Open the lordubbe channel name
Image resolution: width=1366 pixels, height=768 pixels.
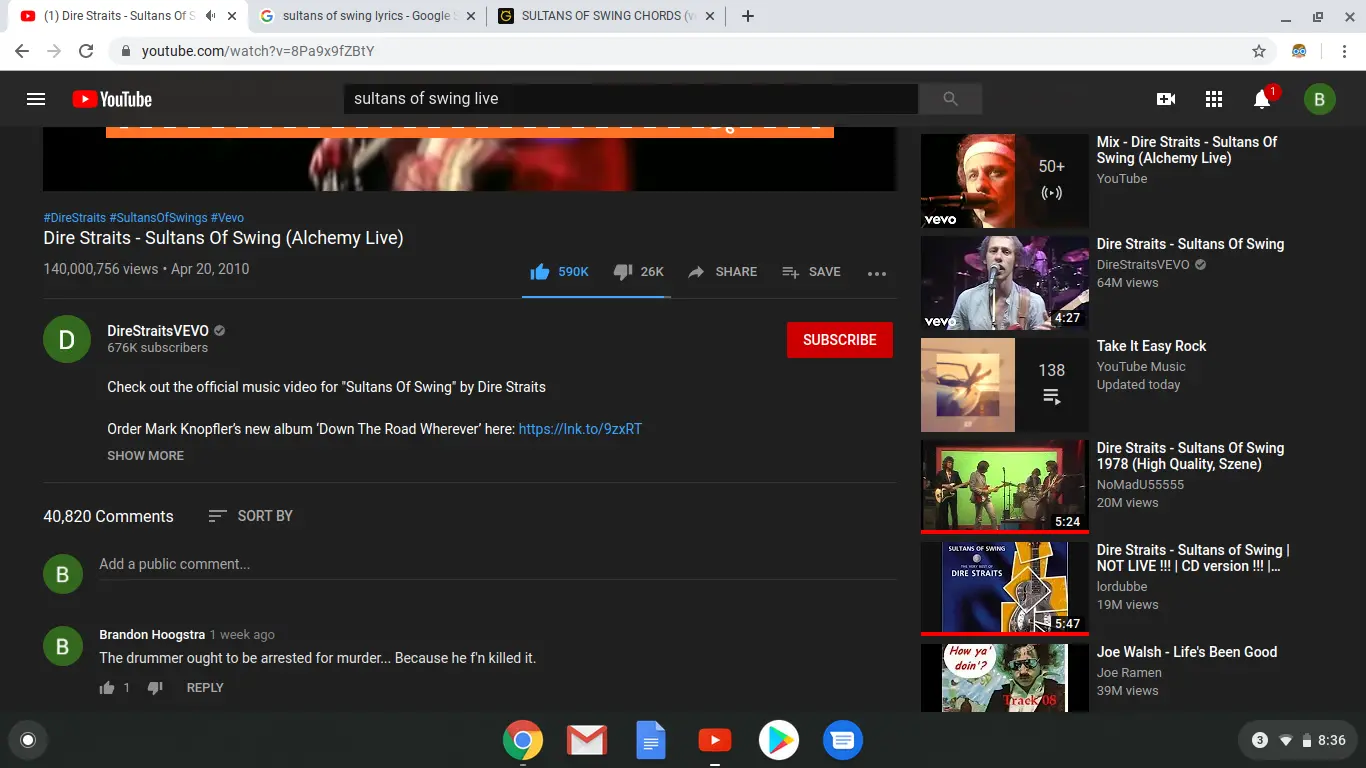[x=1122, y=587]
